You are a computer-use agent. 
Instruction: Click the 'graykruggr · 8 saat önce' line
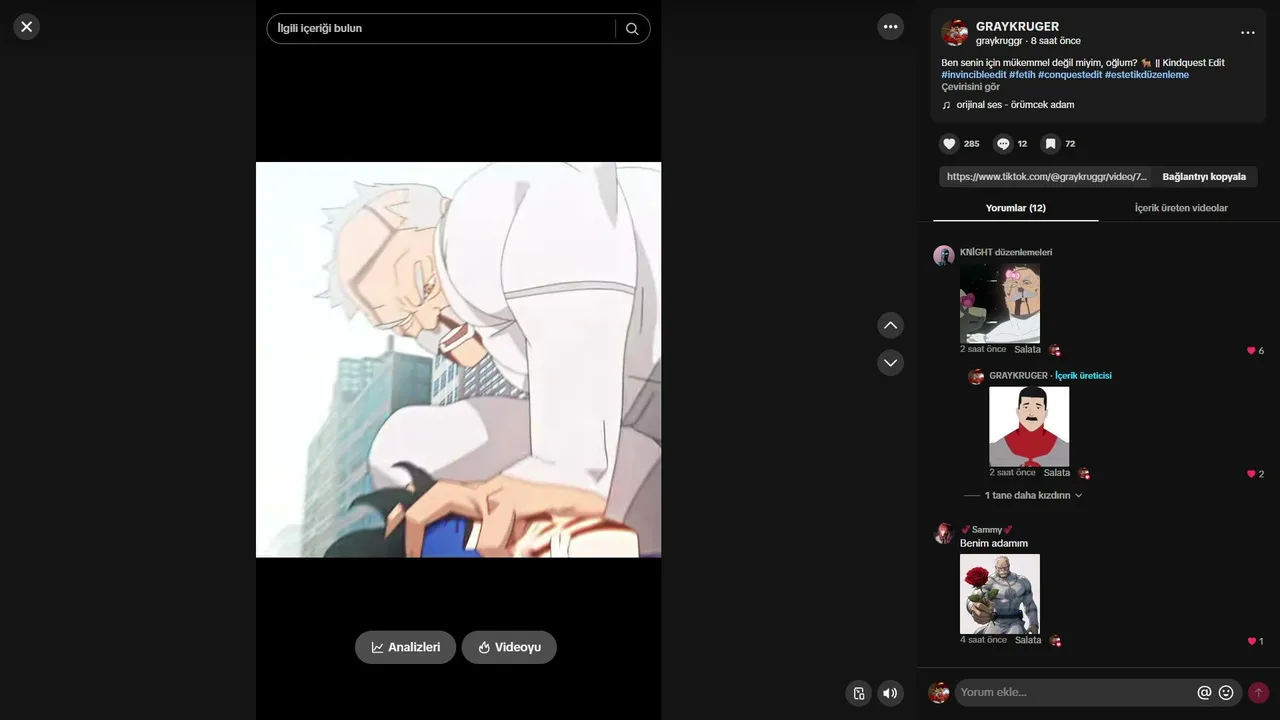click(1028, 41)
